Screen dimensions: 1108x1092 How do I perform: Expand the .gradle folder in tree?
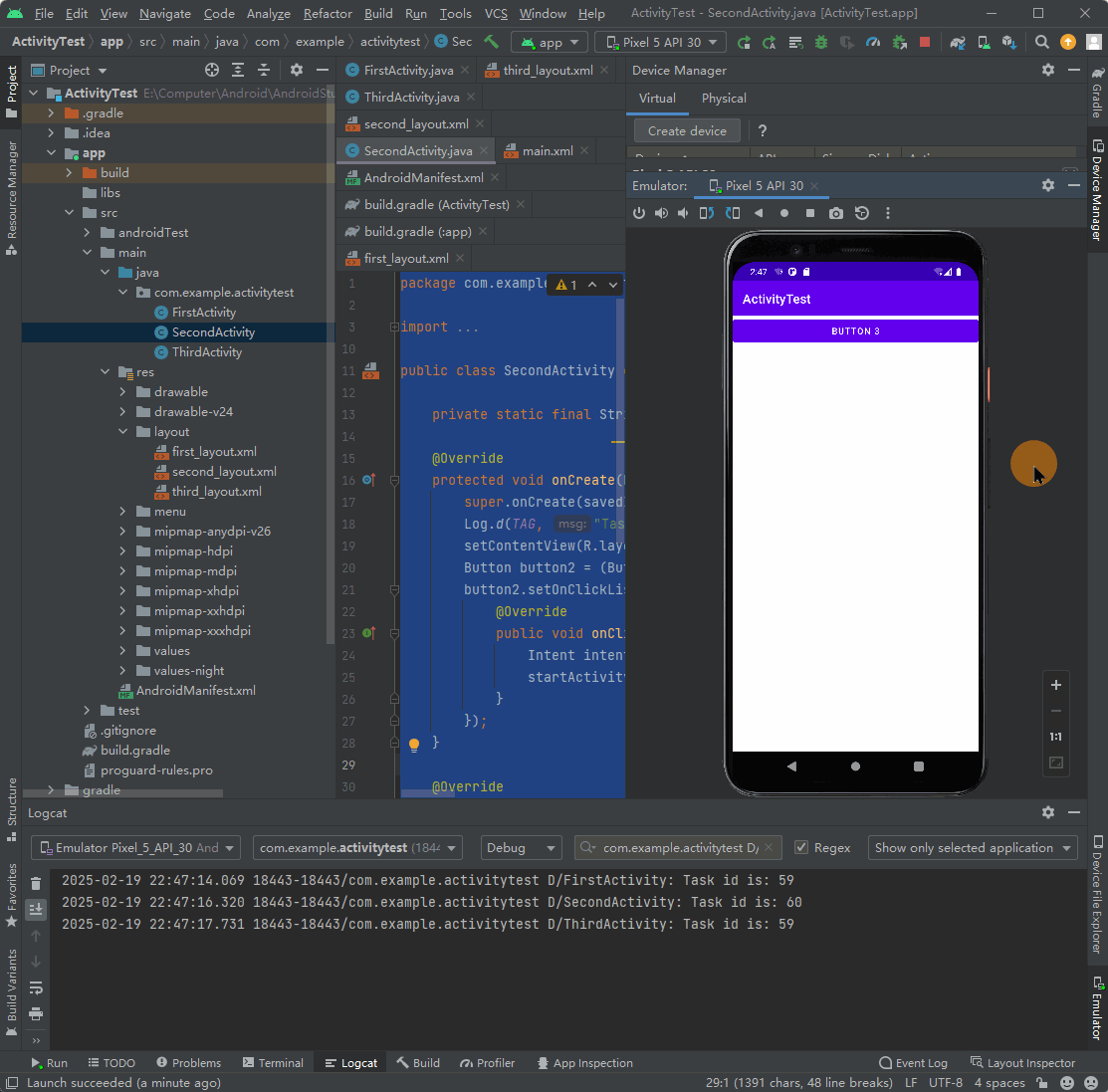pos(51,113)
